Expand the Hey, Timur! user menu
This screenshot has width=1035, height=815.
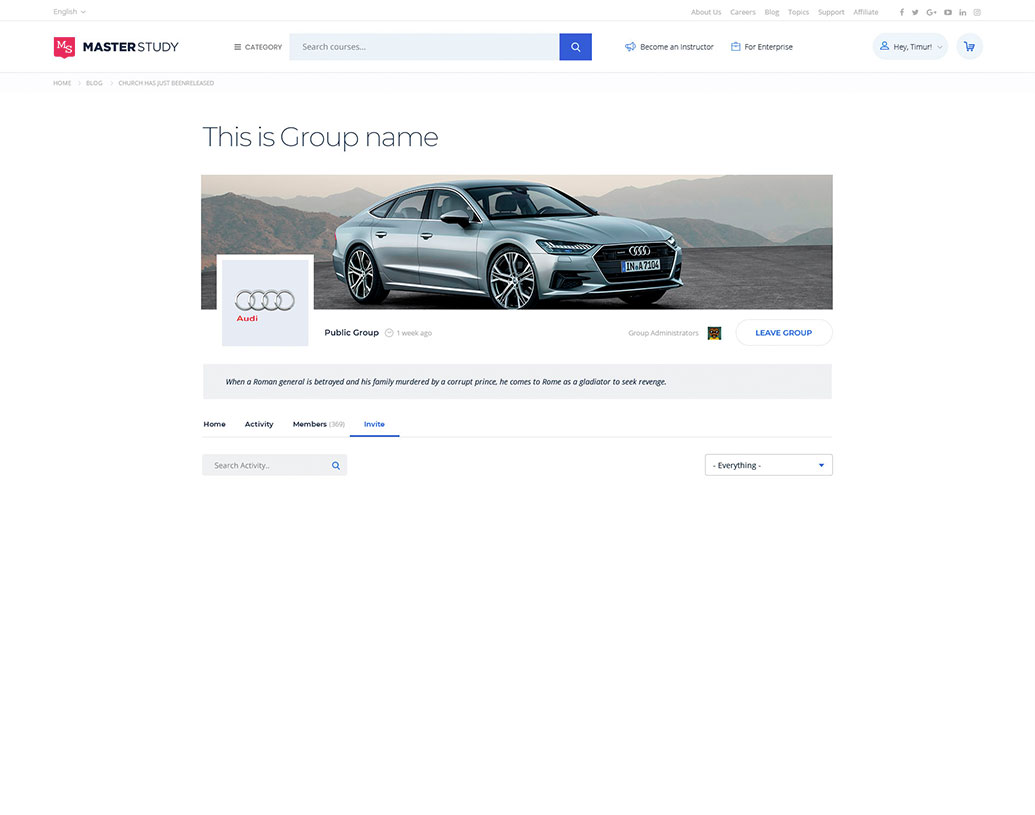[x=910, y=47]
